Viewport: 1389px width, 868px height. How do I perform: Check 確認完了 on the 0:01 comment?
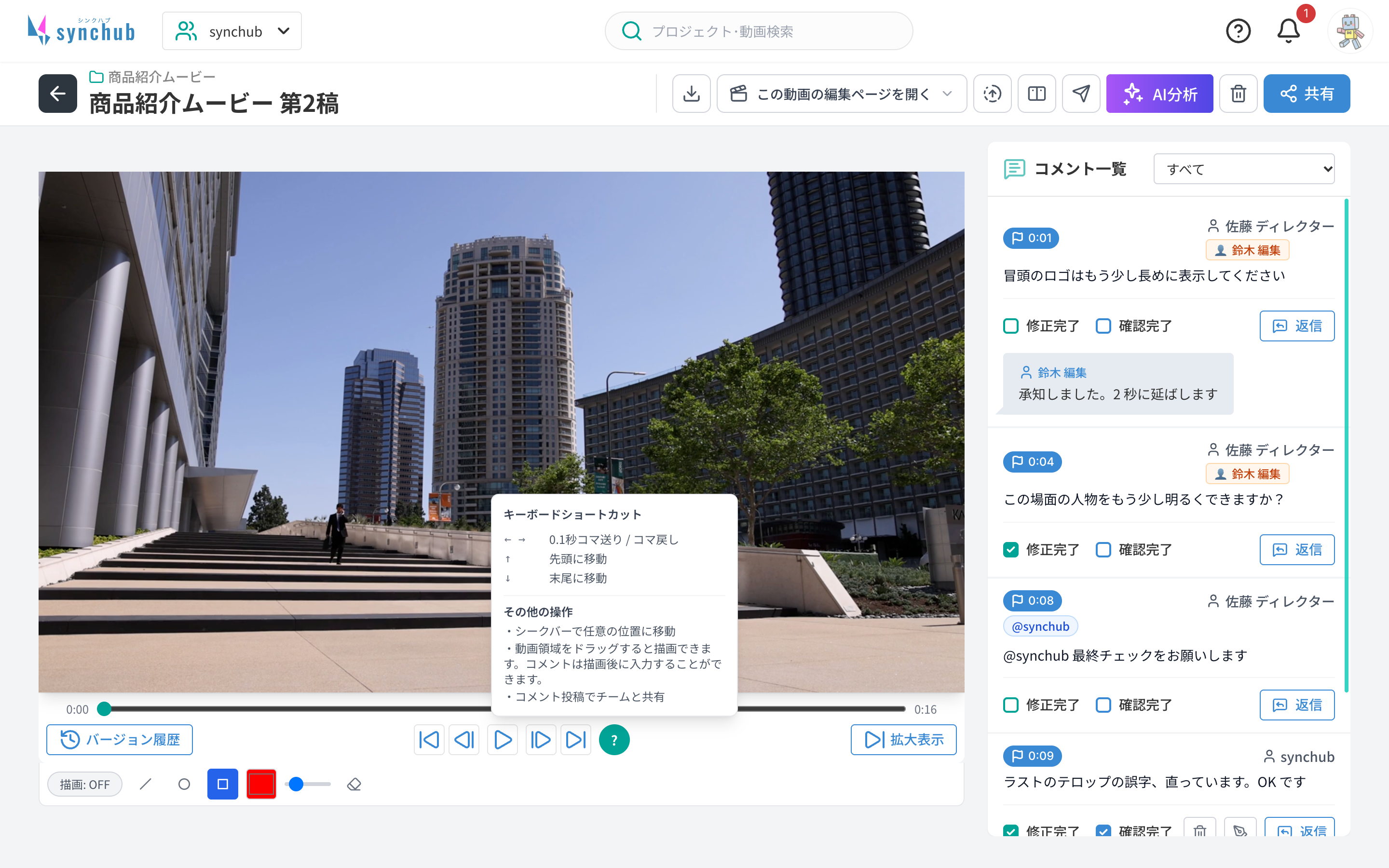(x=1103, y=325)
